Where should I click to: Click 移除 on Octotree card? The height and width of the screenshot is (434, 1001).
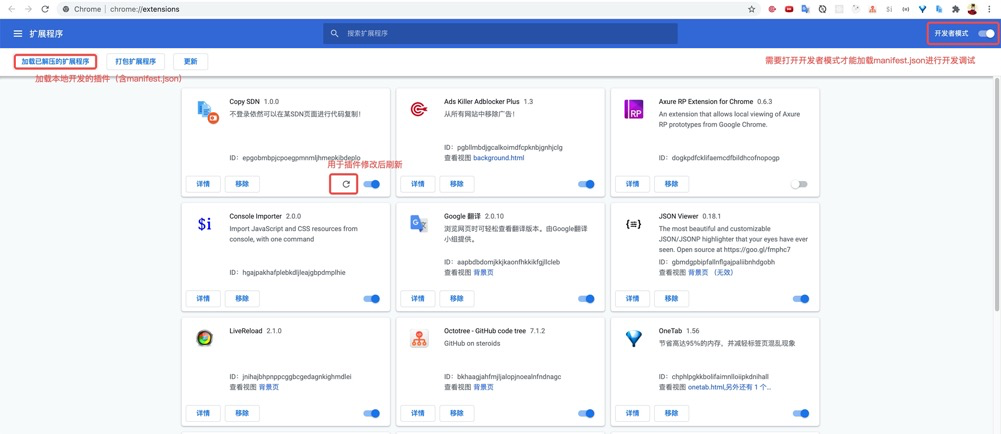pyautogui.click(x=456, y=413)
